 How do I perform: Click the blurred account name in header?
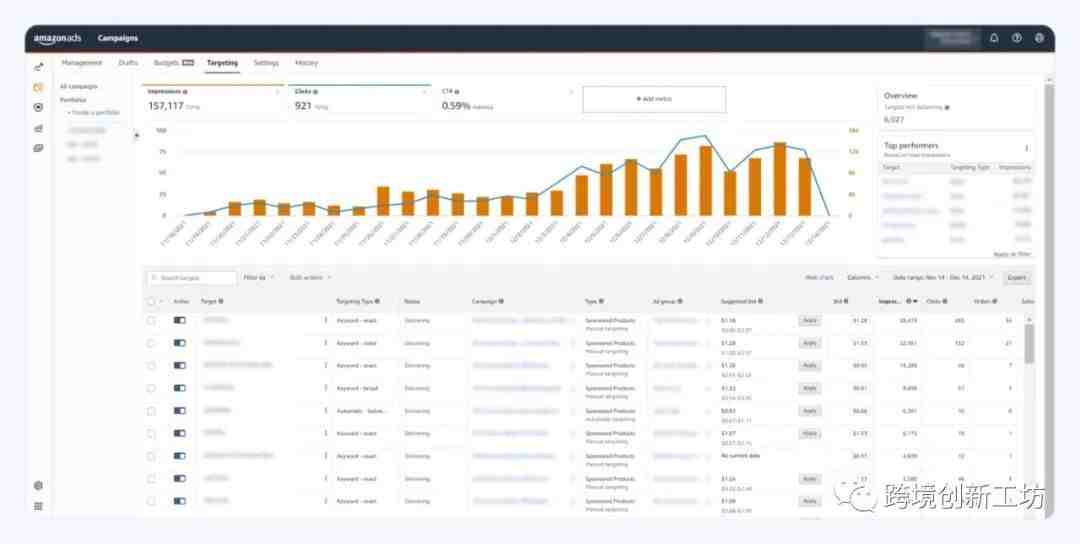952,39
